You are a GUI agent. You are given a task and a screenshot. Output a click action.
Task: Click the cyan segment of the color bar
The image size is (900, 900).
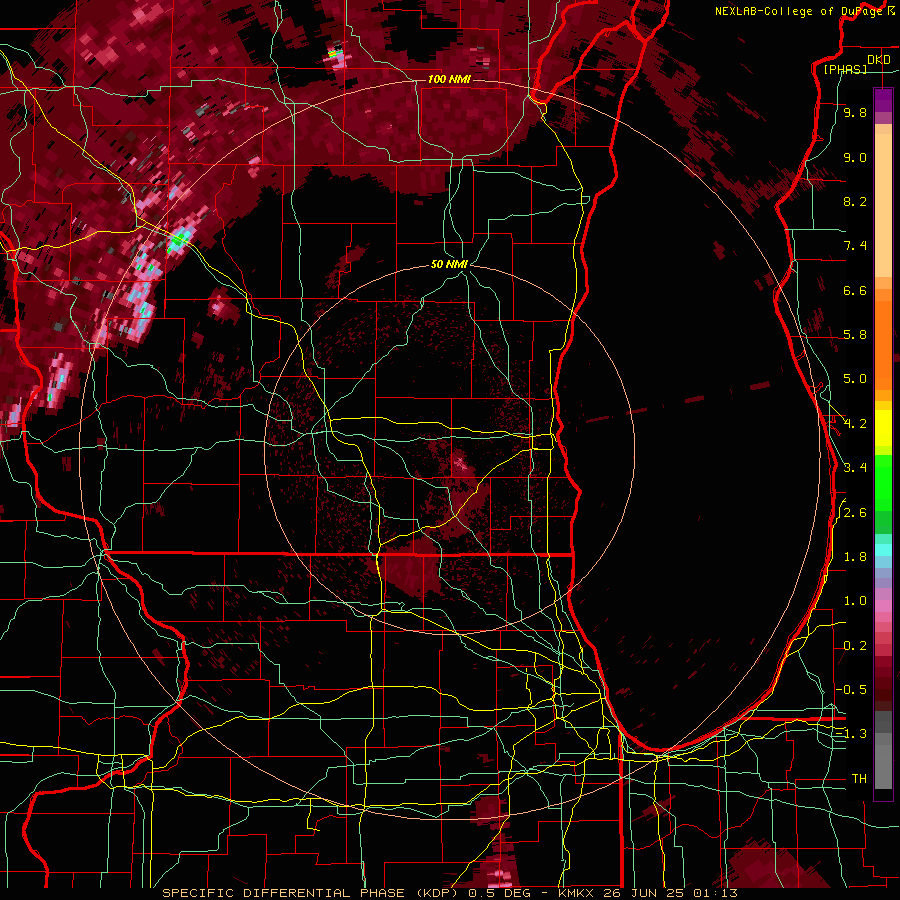click(883, 550)
